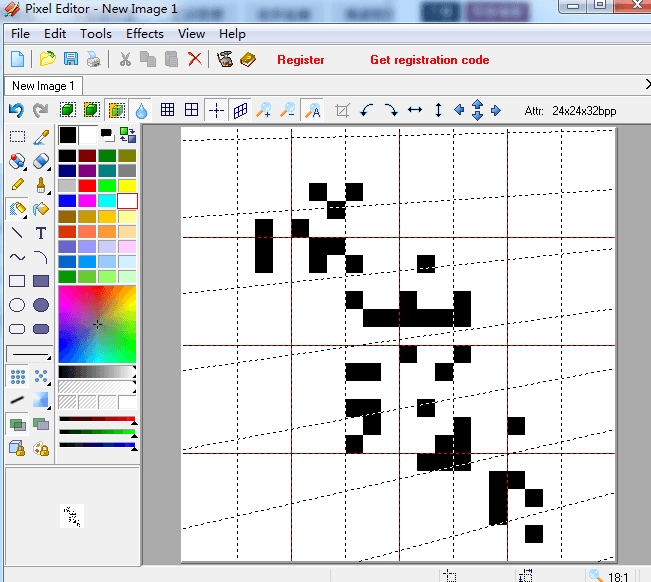The width and height of the screenshot is (651, 582).
Task: Choose the Text tool
Action: [x=41, y=233]
